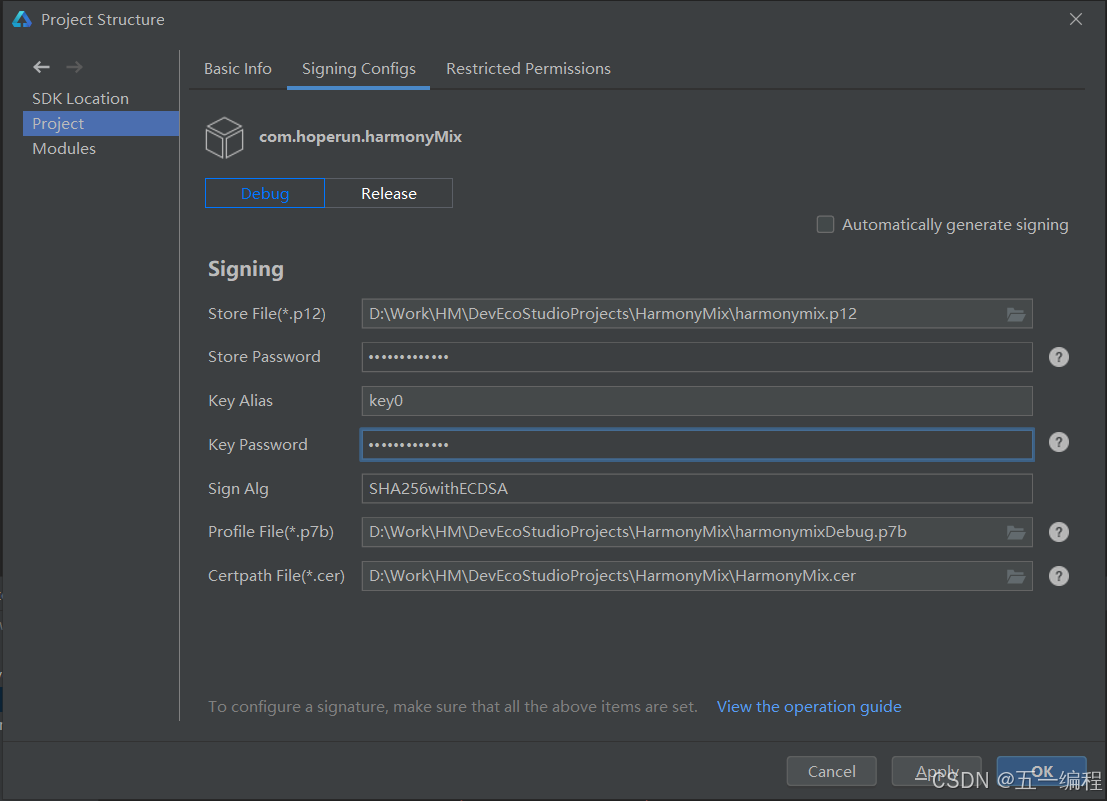
Task: Select Project in sidebar
Action: point(101,124)
